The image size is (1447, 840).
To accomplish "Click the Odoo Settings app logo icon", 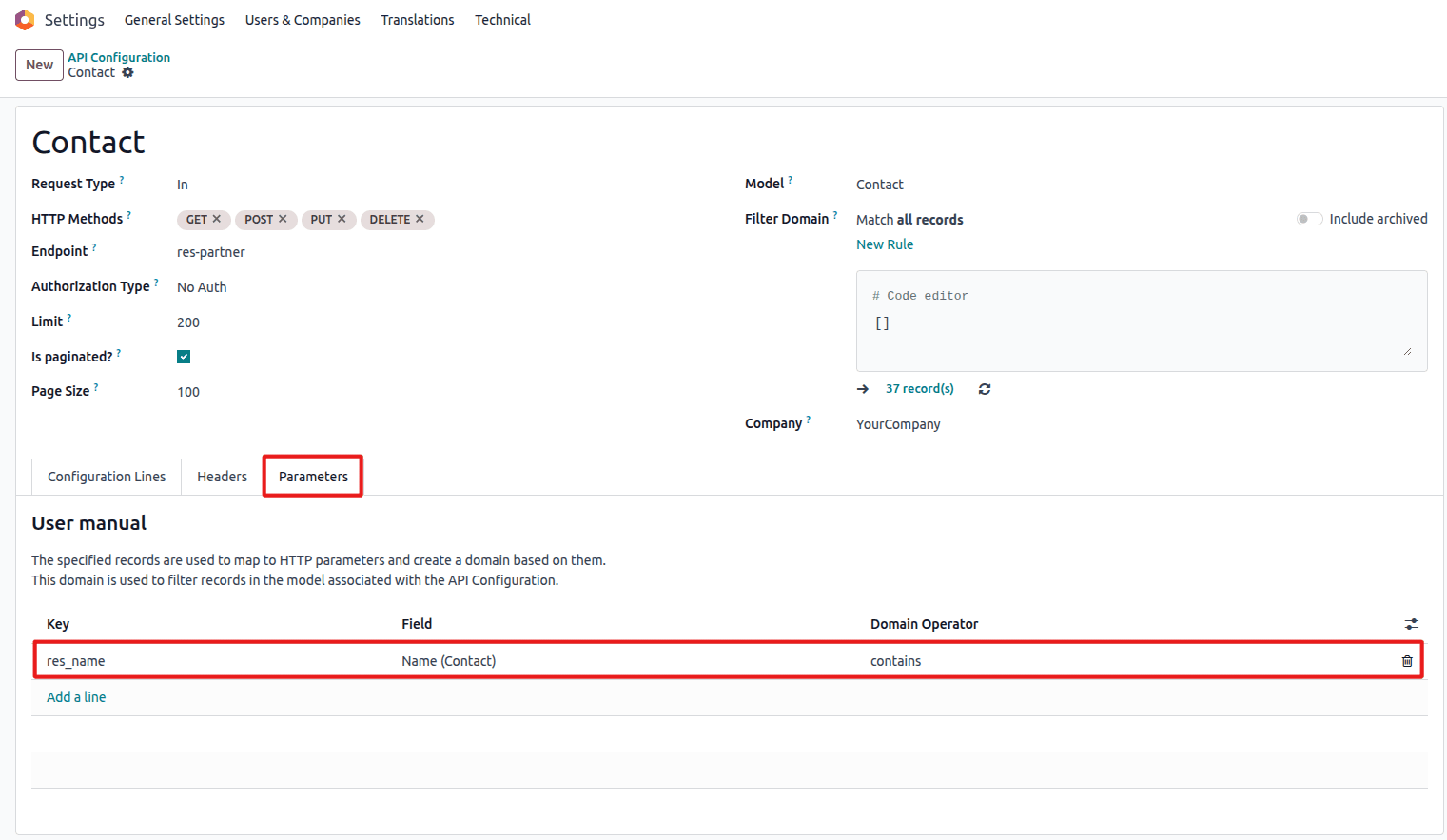I will (25, 20).
